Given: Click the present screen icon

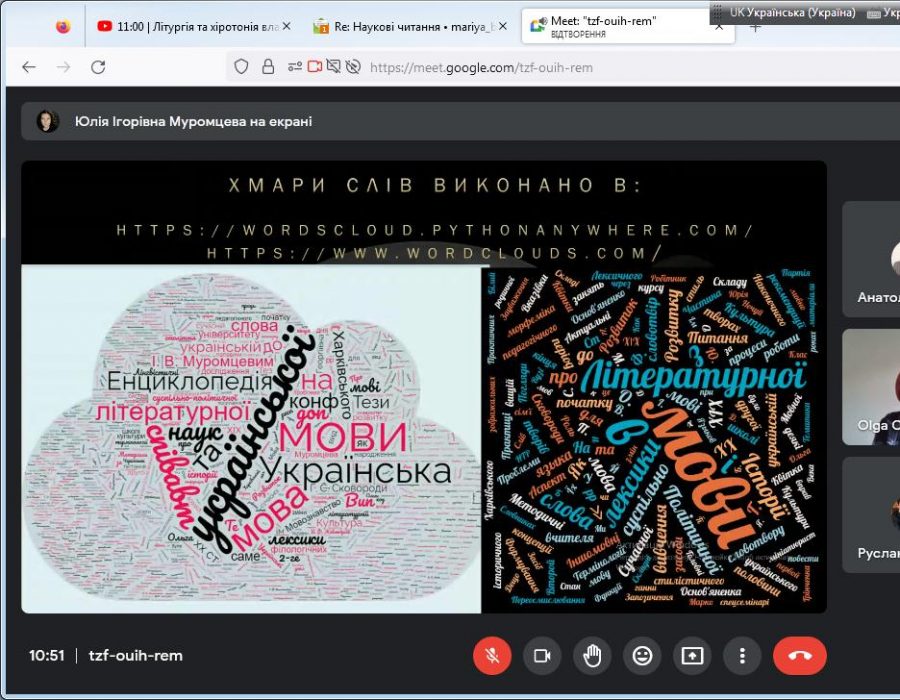Looking at the screenshot, I should click(692, 656).
